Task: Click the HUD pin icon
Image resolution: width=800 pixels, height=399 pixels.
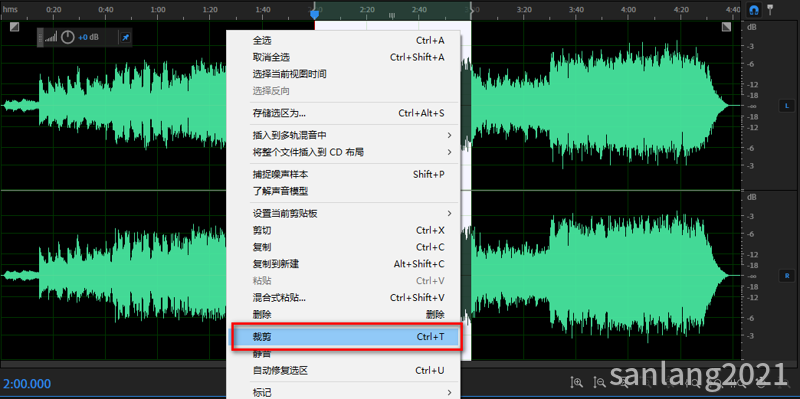Action: point(125,37)
